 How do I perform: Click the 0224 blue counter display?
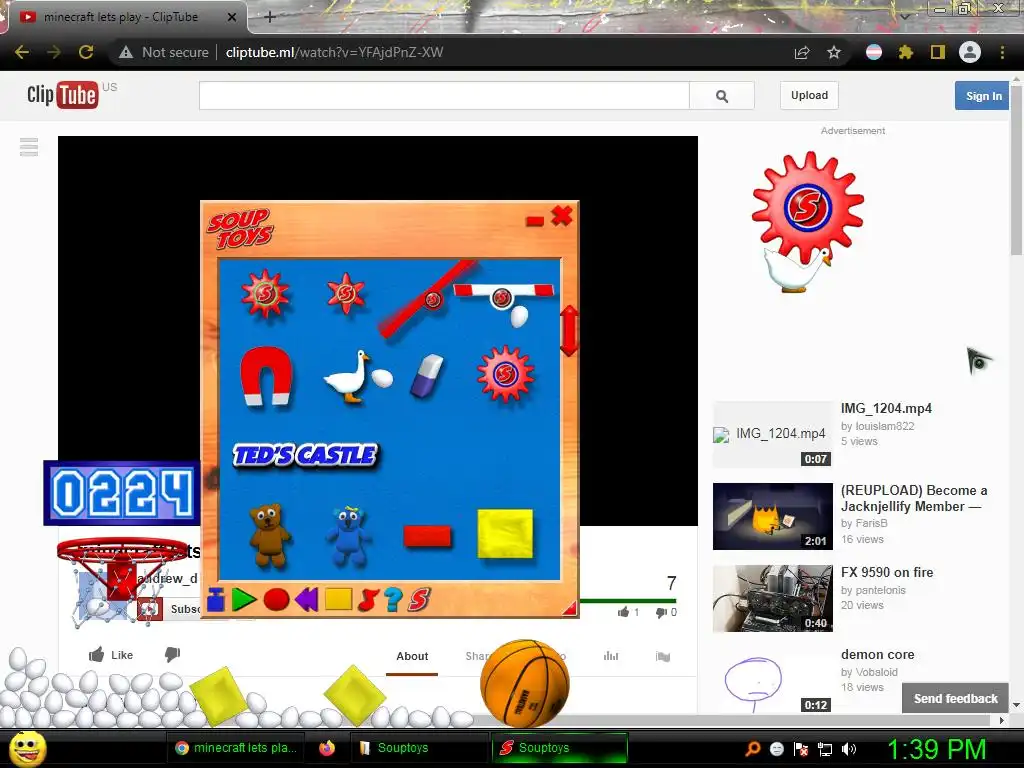[x=122, y=493]
